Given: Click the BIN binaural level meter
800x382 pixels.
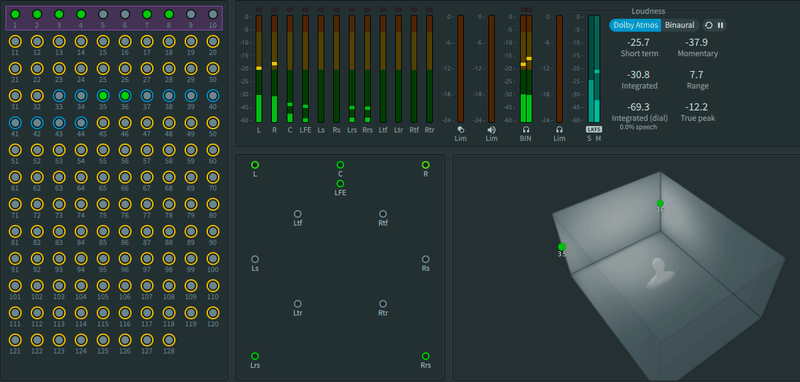Looking at the screenshot, I should point(526,69).
